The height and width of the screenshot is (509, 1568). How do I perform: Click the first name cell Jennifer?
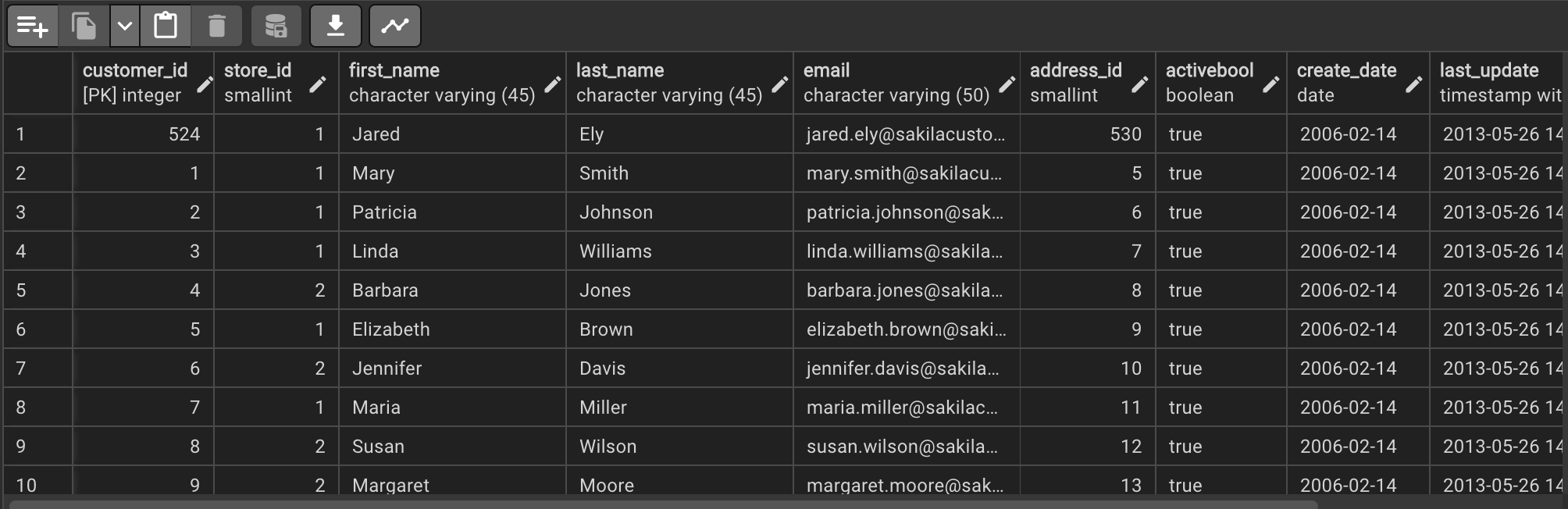(x=453, y=368)
